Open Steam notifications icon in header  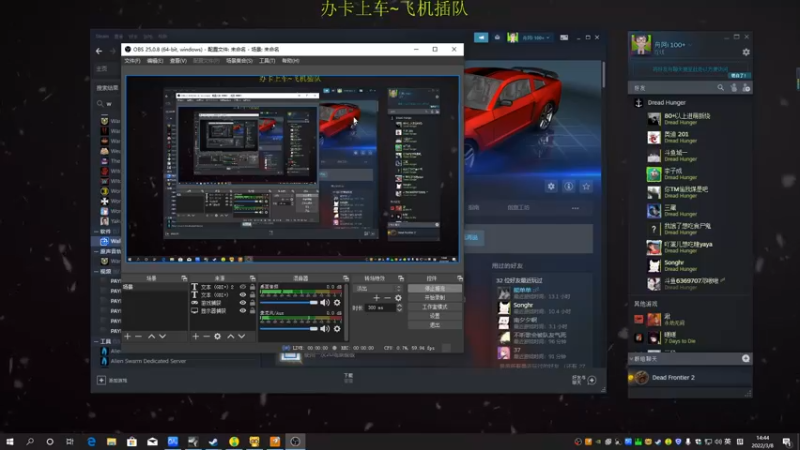(x=497, y=38)
